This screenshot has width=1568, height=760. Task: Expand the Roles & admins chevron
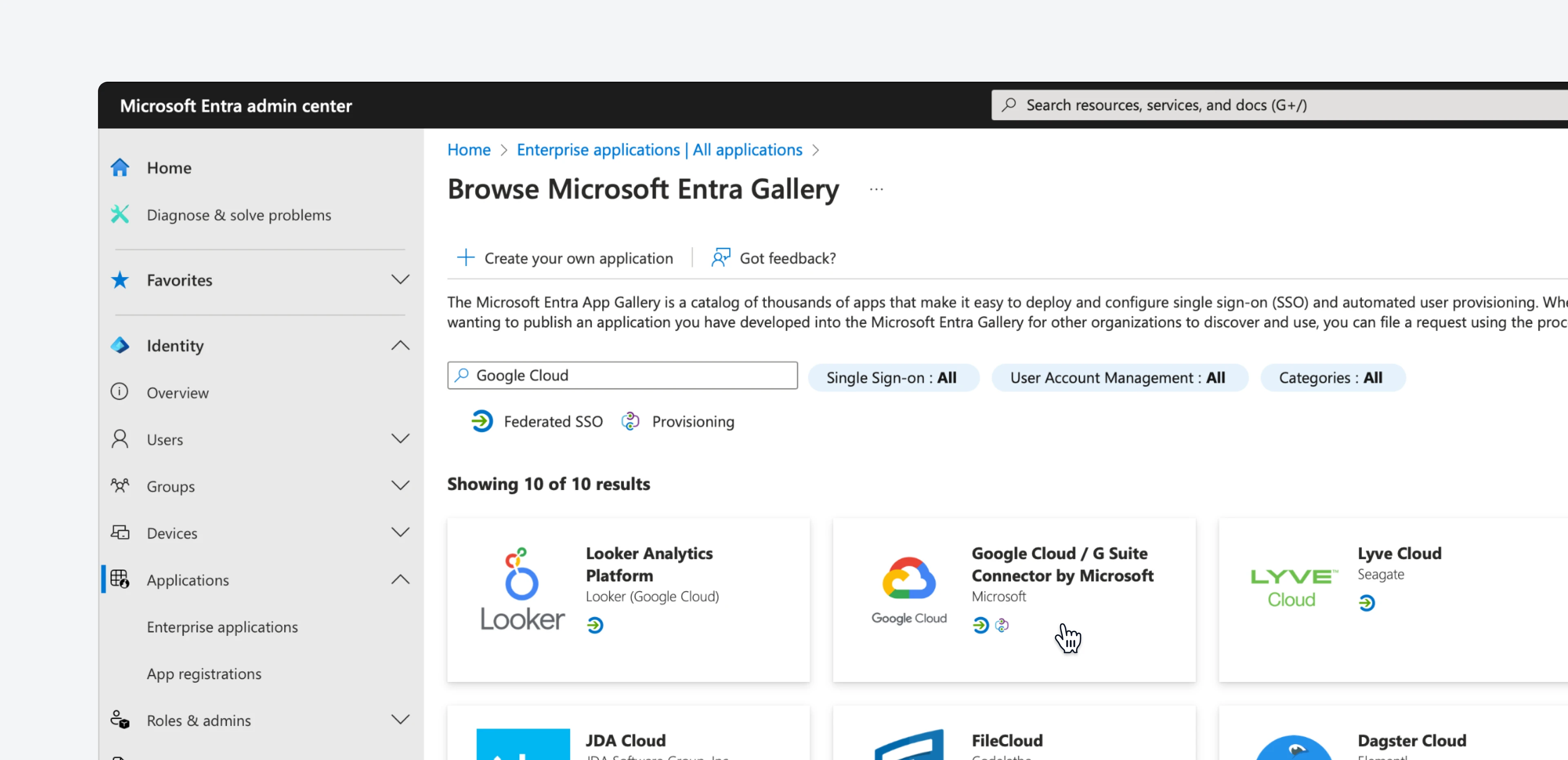click(401, 720)
